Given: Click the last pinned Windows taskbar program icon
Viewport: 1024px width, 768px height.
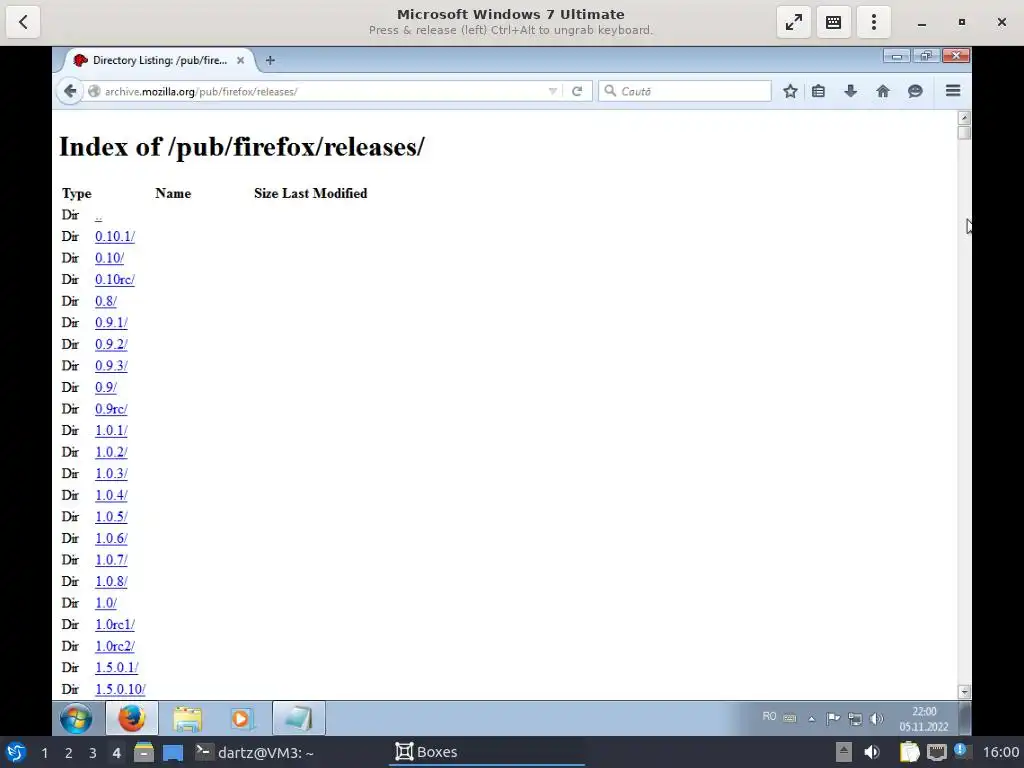Looking at the screenshot, I should coord(298,718).
